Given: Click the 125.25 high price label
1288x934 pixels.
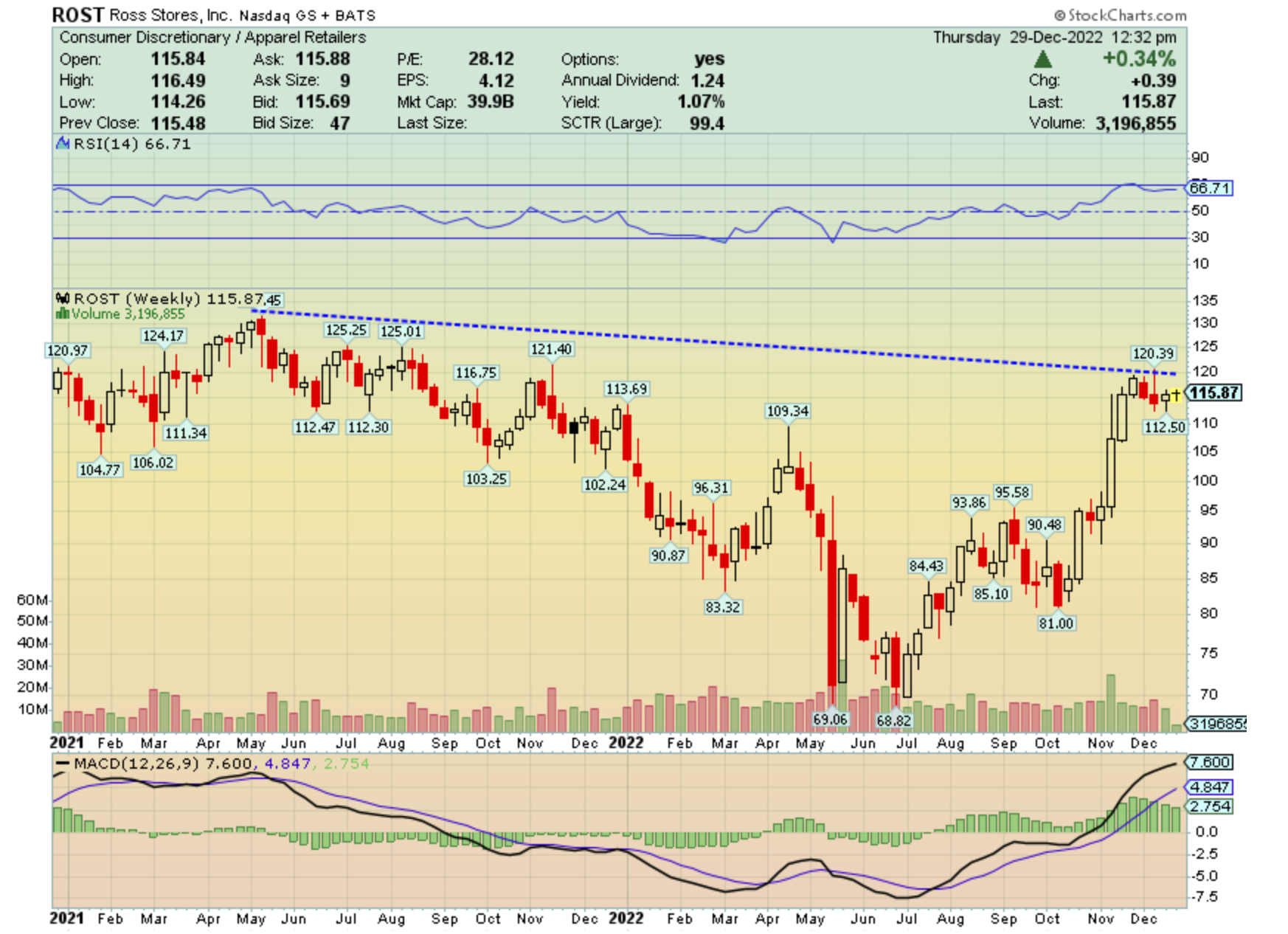Looking at the screenshot, I should pyautogui.click(x=346, y=330).
